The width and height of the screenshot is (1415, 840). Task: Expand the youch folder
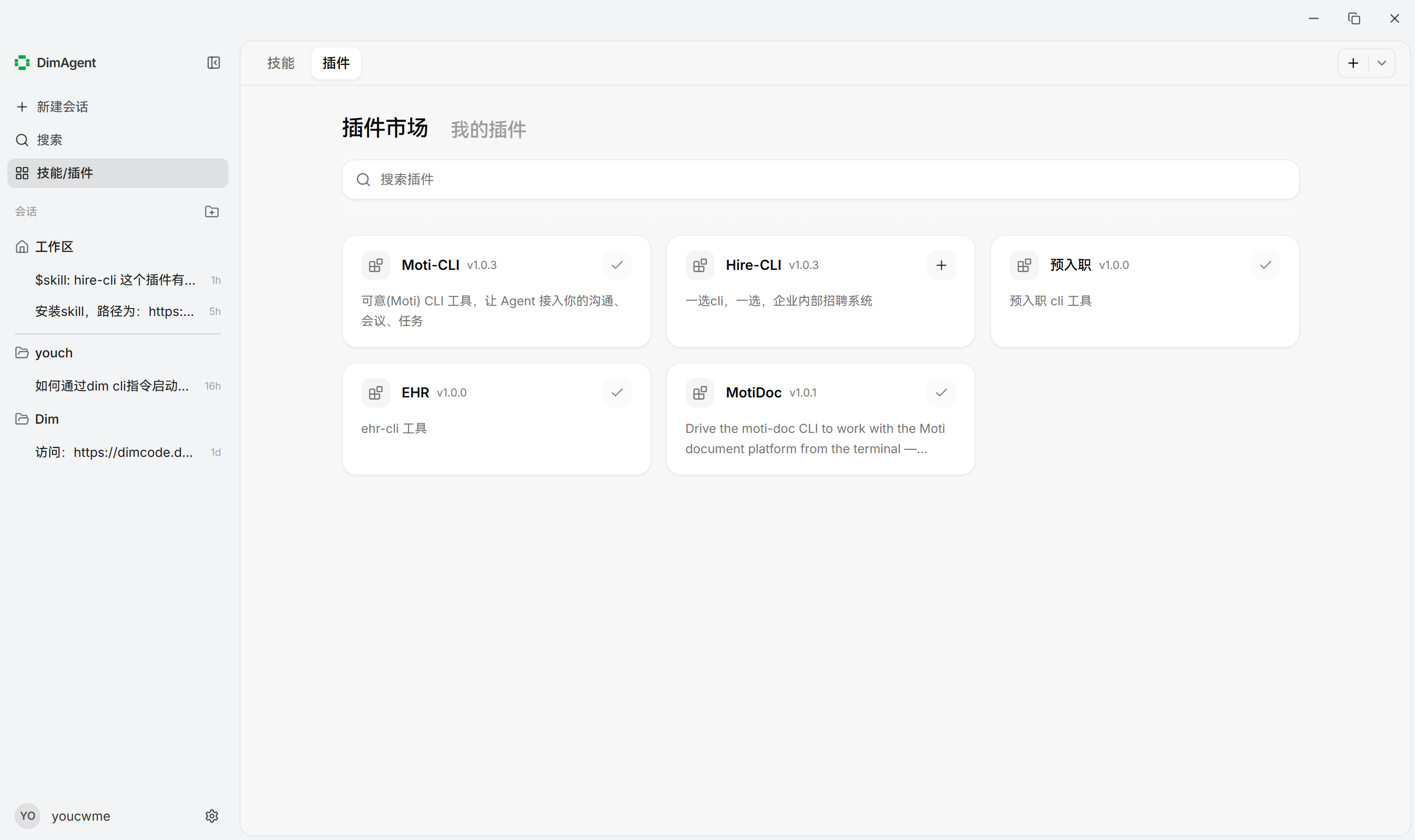pyautogui.click(x=118, y=353)
